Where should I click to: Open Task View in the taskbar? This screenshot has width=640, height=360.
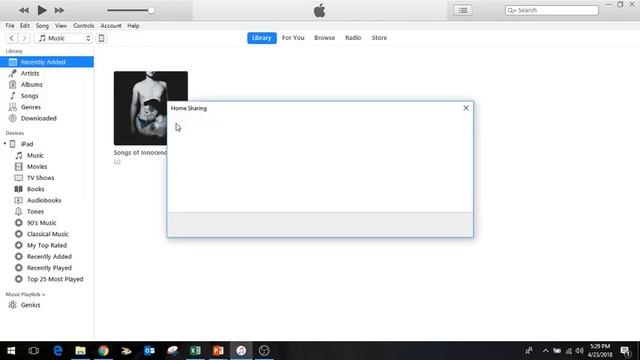(x=33, y=351)
